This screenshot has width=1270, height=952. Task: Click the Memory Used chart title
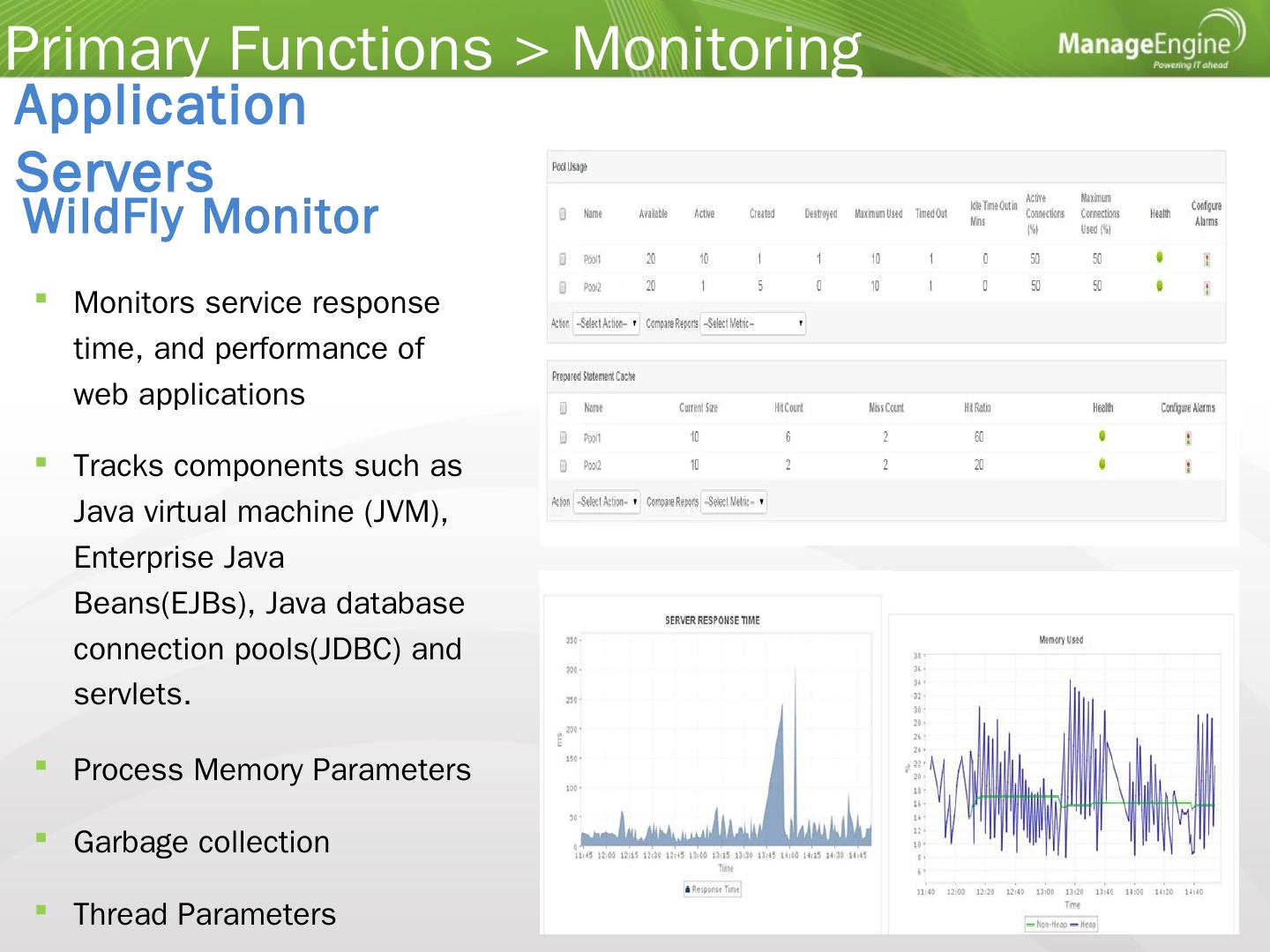[1061, 640]
